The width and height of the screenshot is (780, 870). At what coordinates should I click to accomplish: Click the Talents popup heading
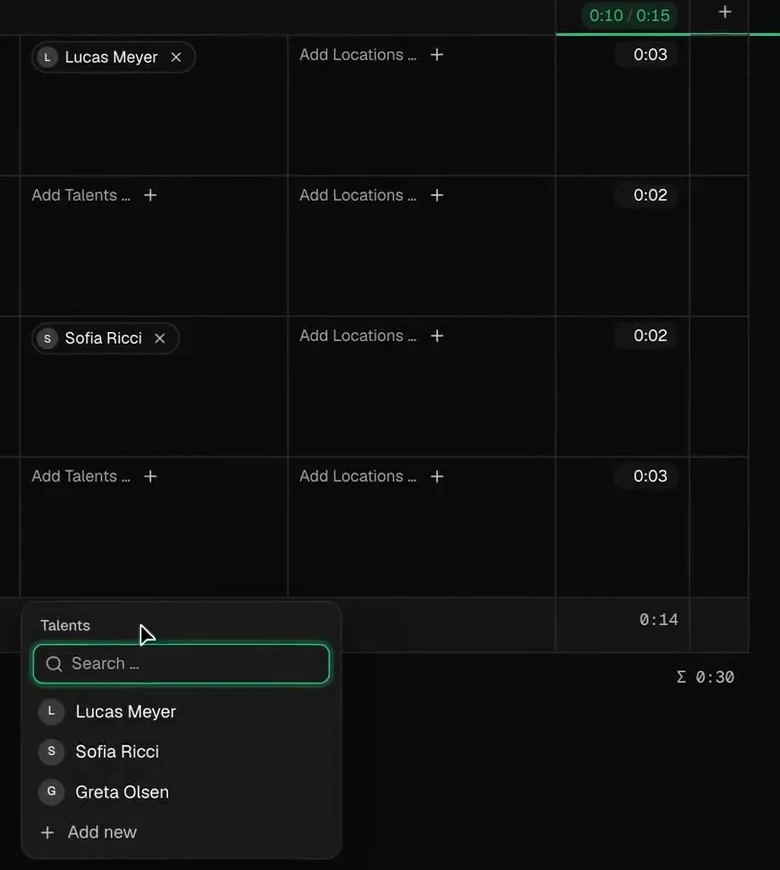pyautogui.click(x=65, y=625)
